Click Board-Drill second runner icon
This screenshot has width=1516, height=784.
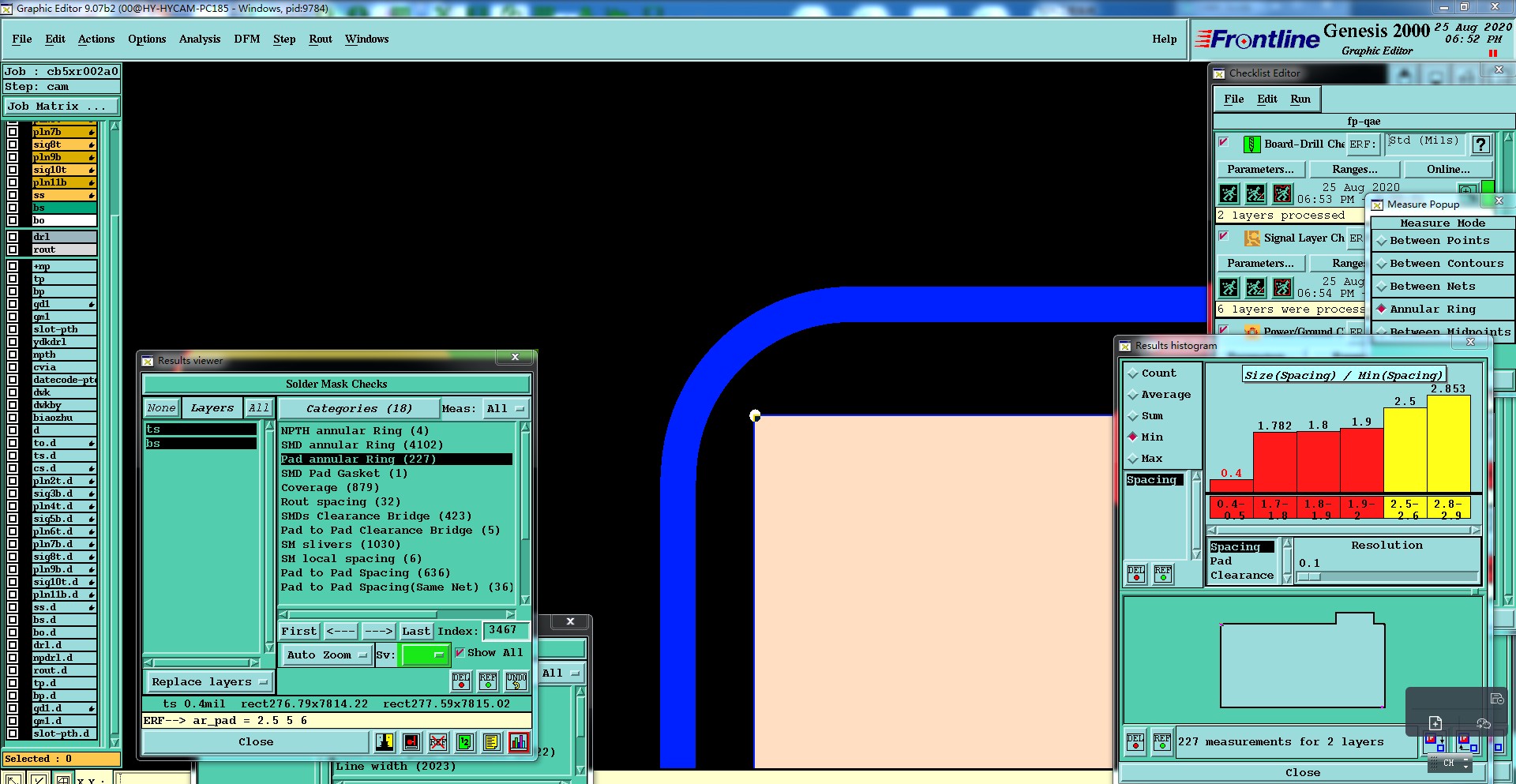pos(1256,193)
